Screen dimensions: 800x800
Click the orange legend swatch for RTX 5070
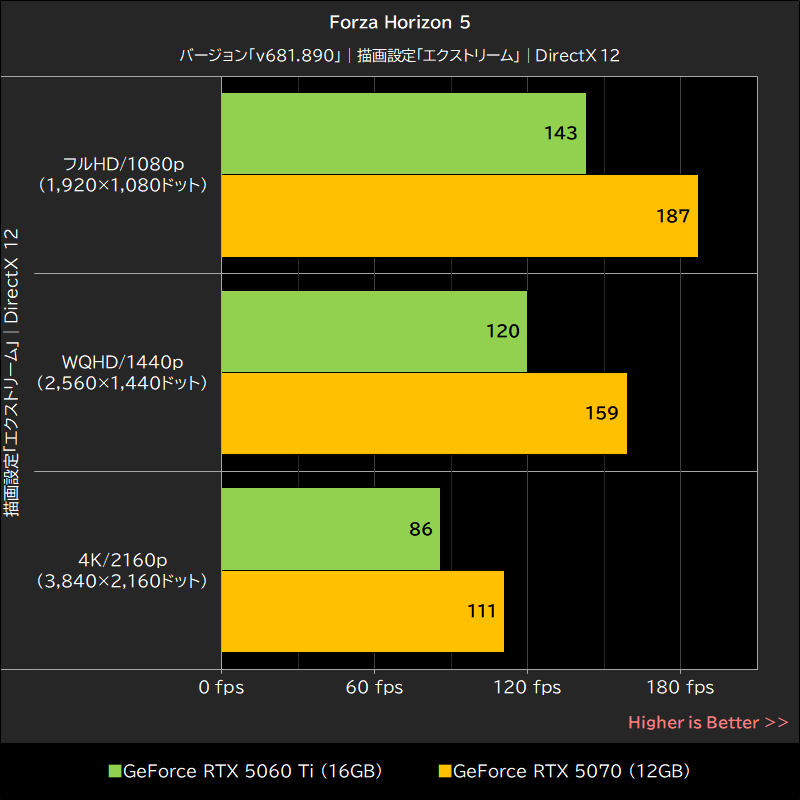[445, 771]
